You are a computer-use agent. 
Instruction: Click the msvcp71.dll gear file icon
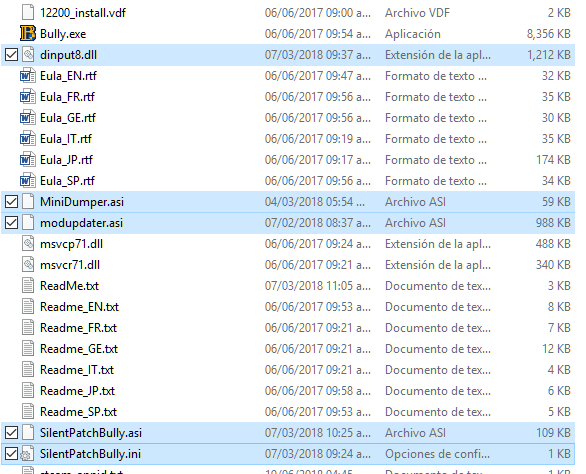click(28, 244)
